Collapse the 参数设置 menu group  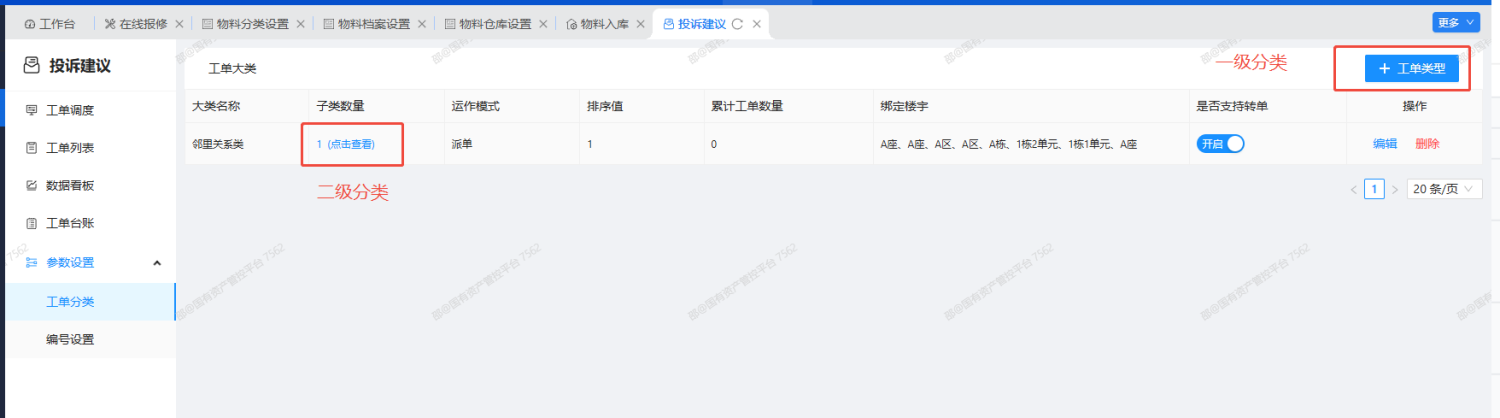[x=157, y=263]
